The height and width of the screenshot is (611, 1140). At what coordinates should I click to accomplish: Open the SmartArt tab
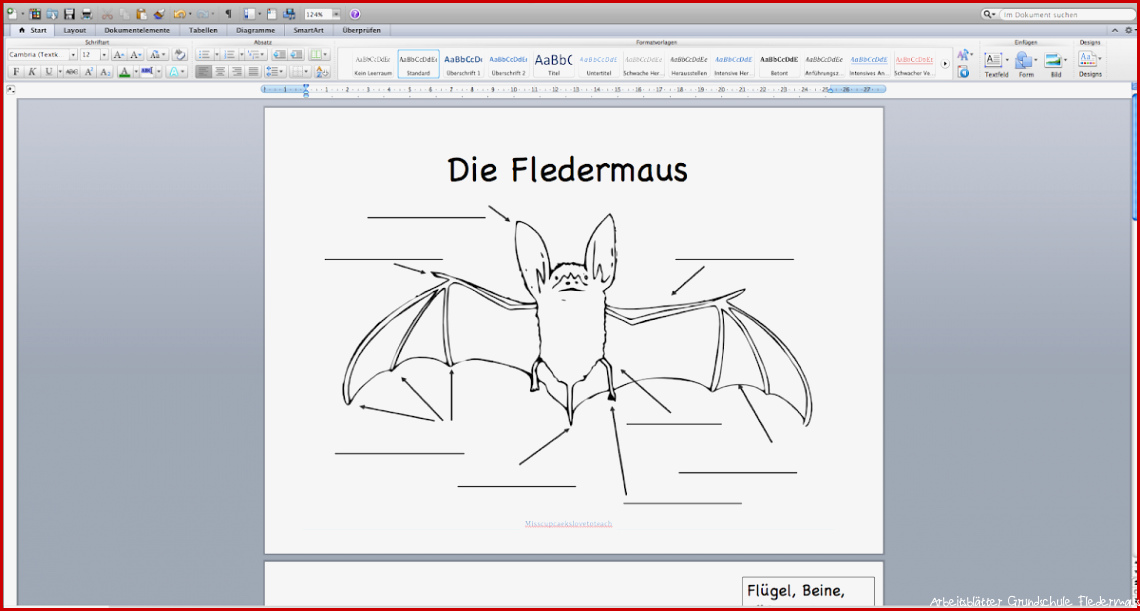(309, 31)
